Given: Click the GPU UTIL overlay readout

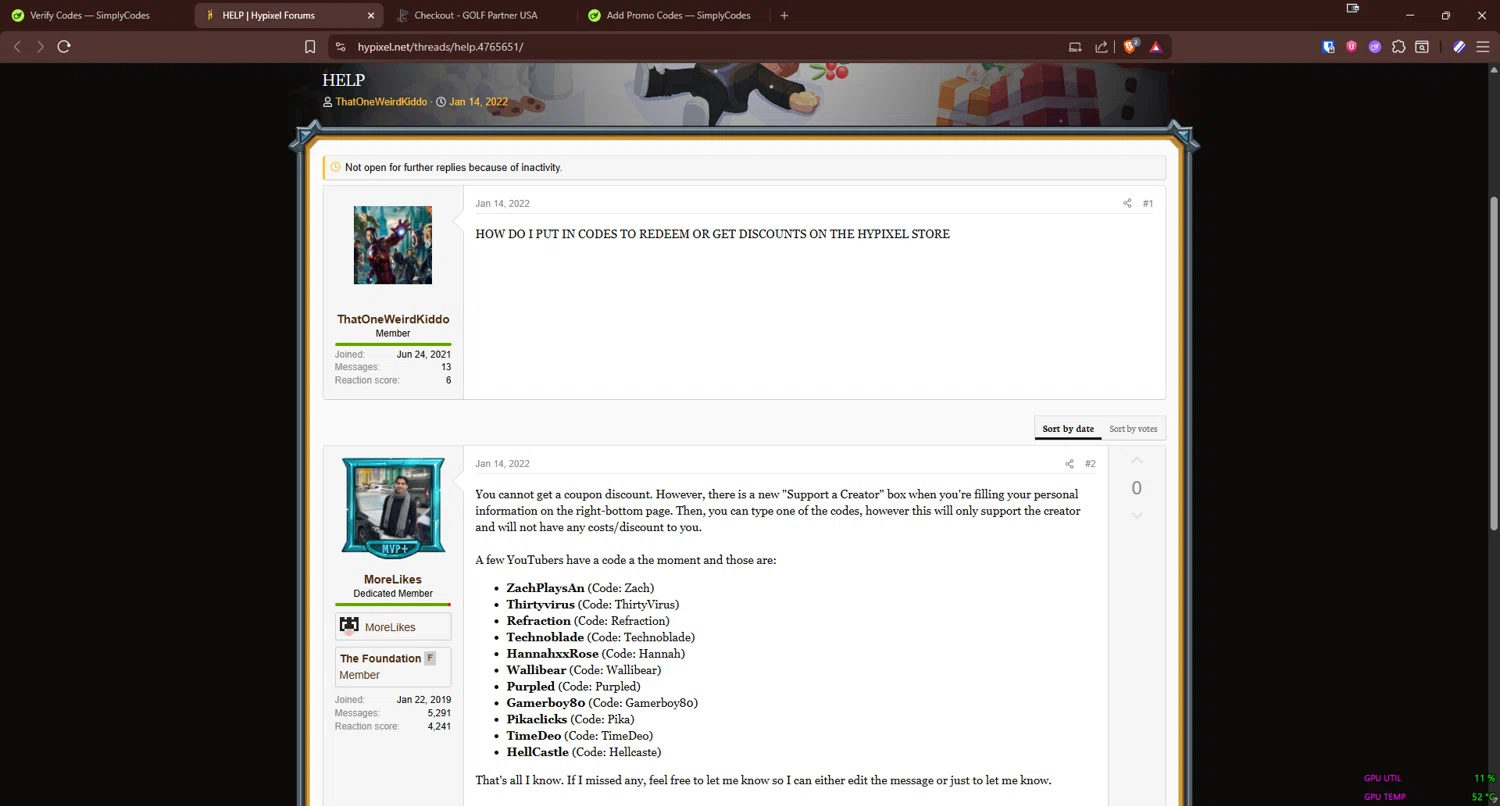Looking at the screenshot, I should click(1429, 778).
